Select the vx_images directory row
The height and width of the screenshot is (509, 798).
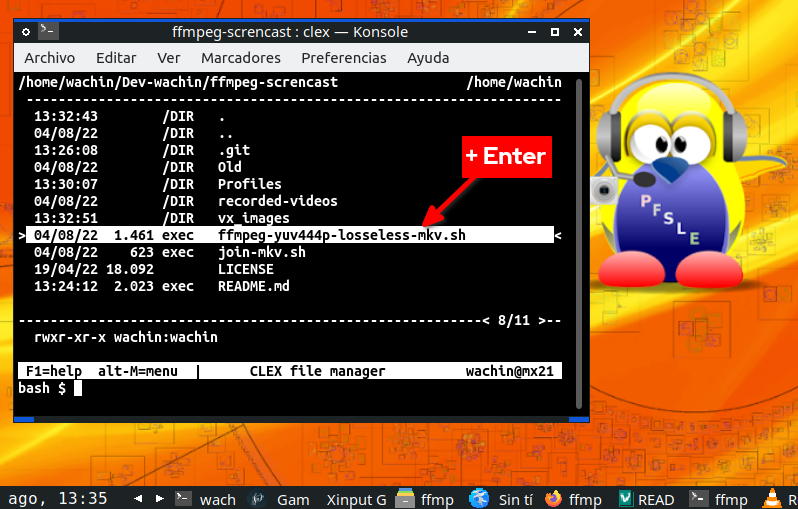(290, 218)
